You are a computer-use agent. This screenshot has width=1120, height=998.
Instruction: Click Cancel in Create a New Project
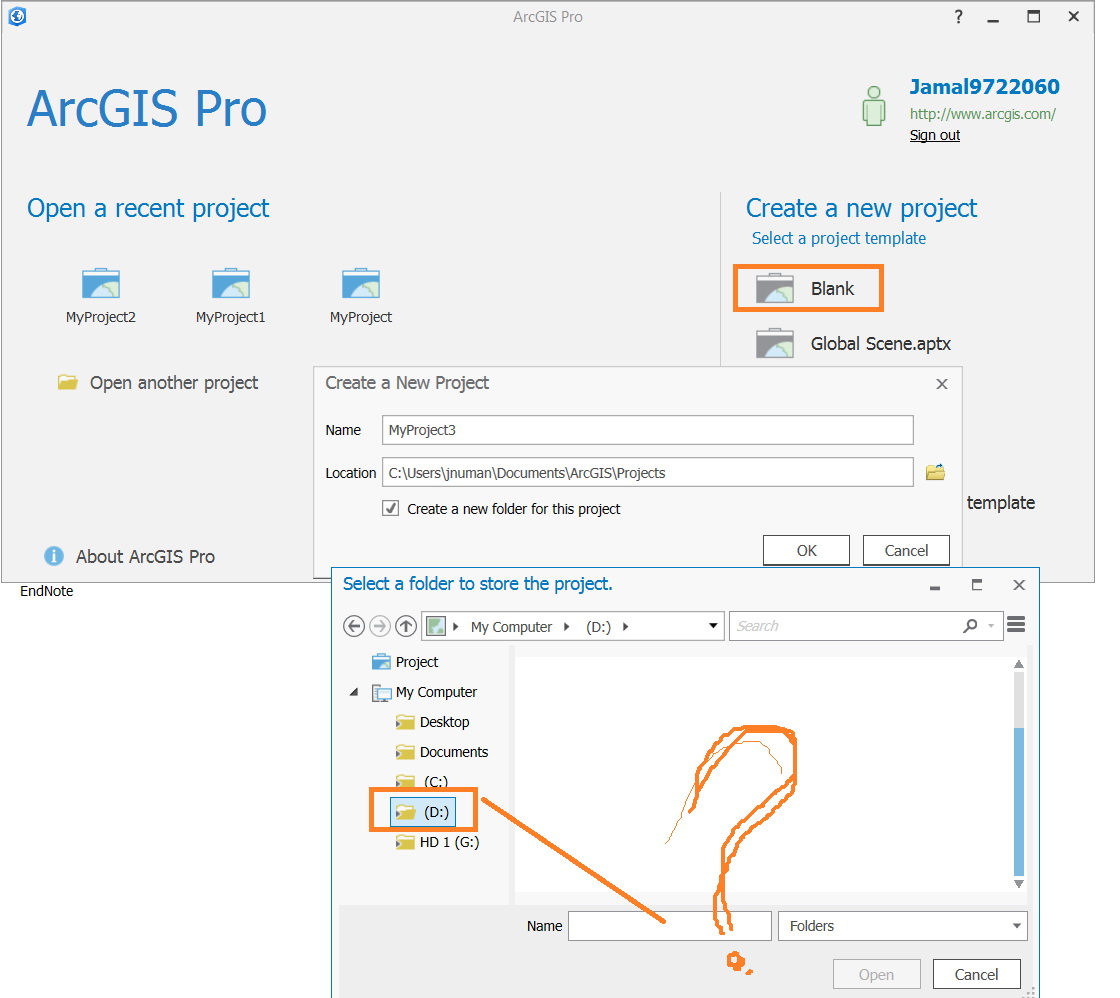click(906, 550)
